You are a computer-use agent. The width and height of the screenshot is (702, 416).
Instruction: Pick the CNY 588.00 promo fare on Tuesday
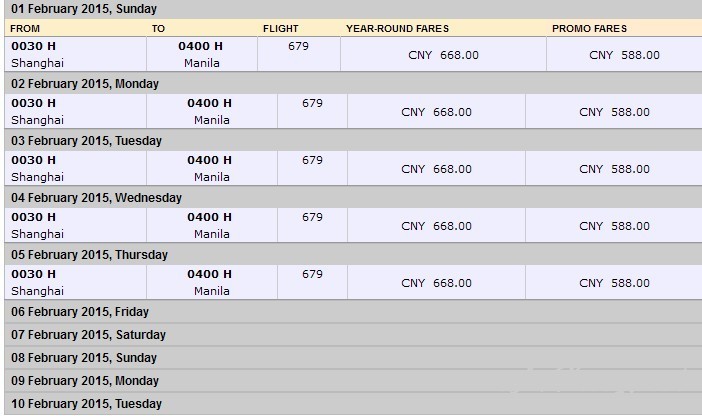(x=614, y=169)
